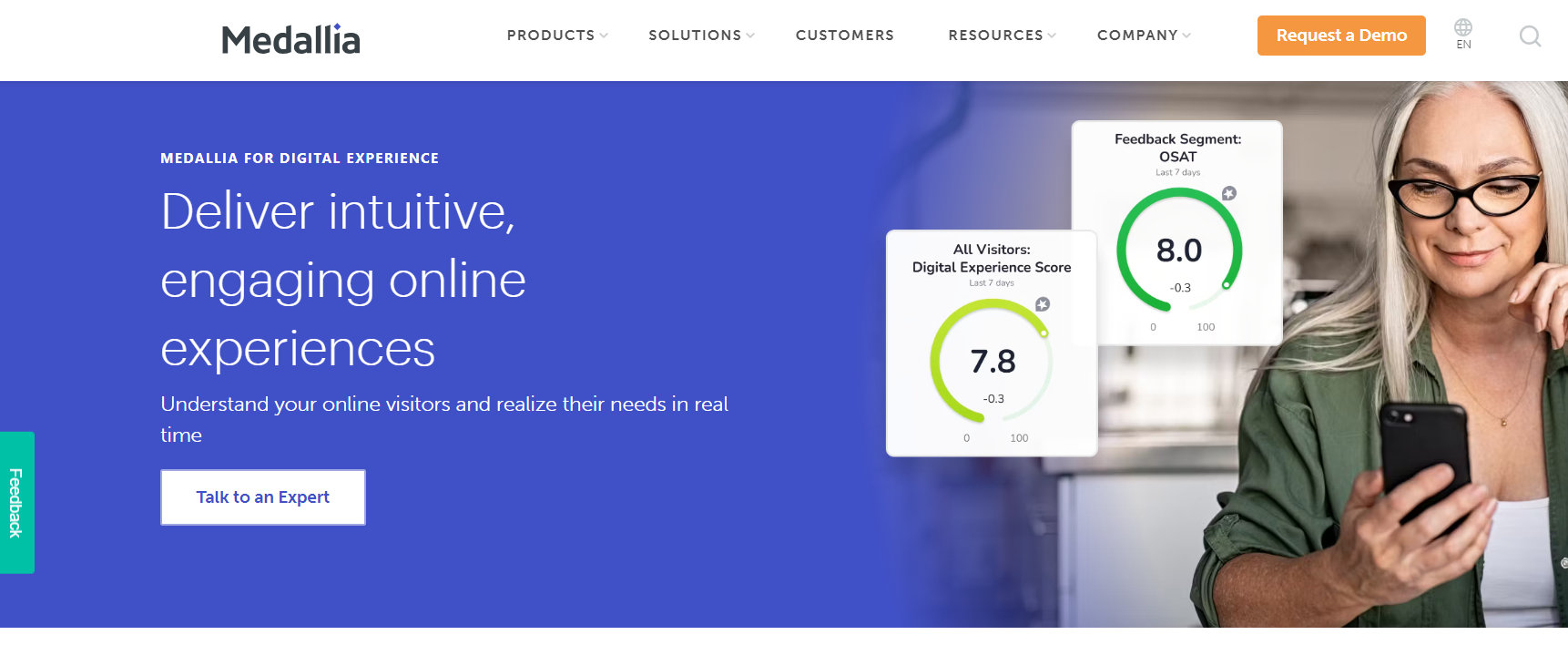Click the Digital Experience Score pin icon

[x=1043, y=304]
